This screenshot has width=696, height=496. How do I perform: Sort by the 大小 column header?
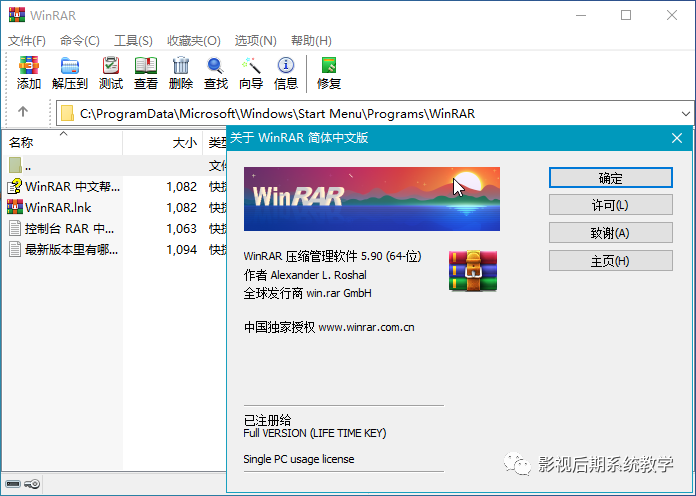tap(163, 143)
